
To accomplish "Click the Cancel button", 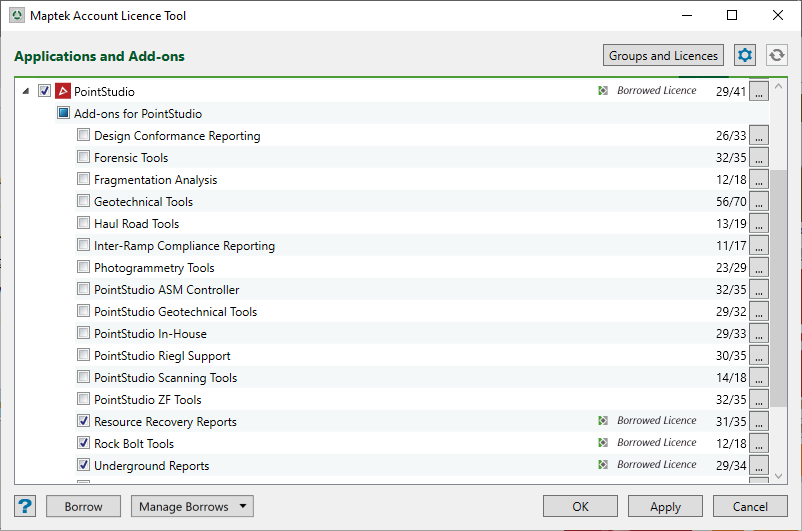I will pos(750,506).
